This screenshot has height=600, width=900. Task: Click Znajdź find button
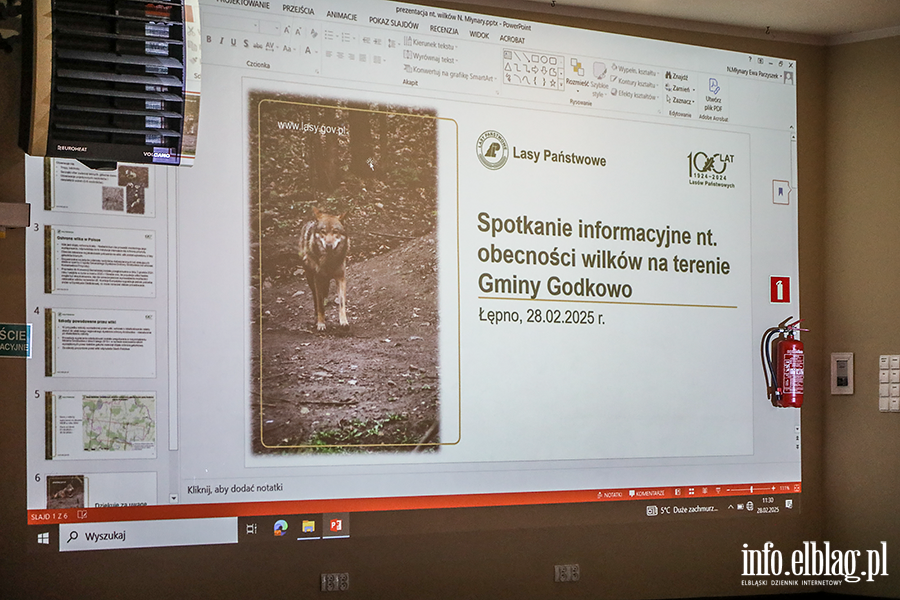pos(677,76)
